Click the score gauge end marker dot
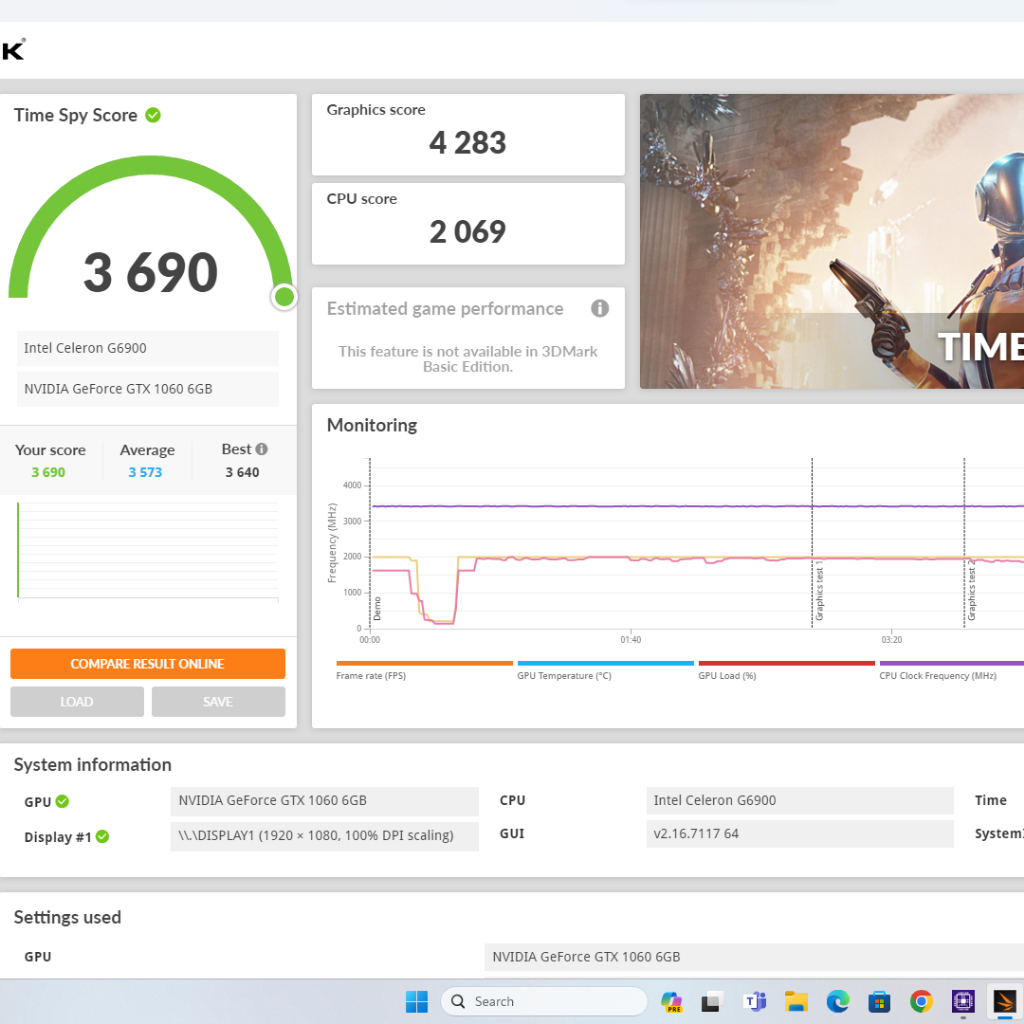This screenshot has width=1024, height=1024. click(284, 296)
